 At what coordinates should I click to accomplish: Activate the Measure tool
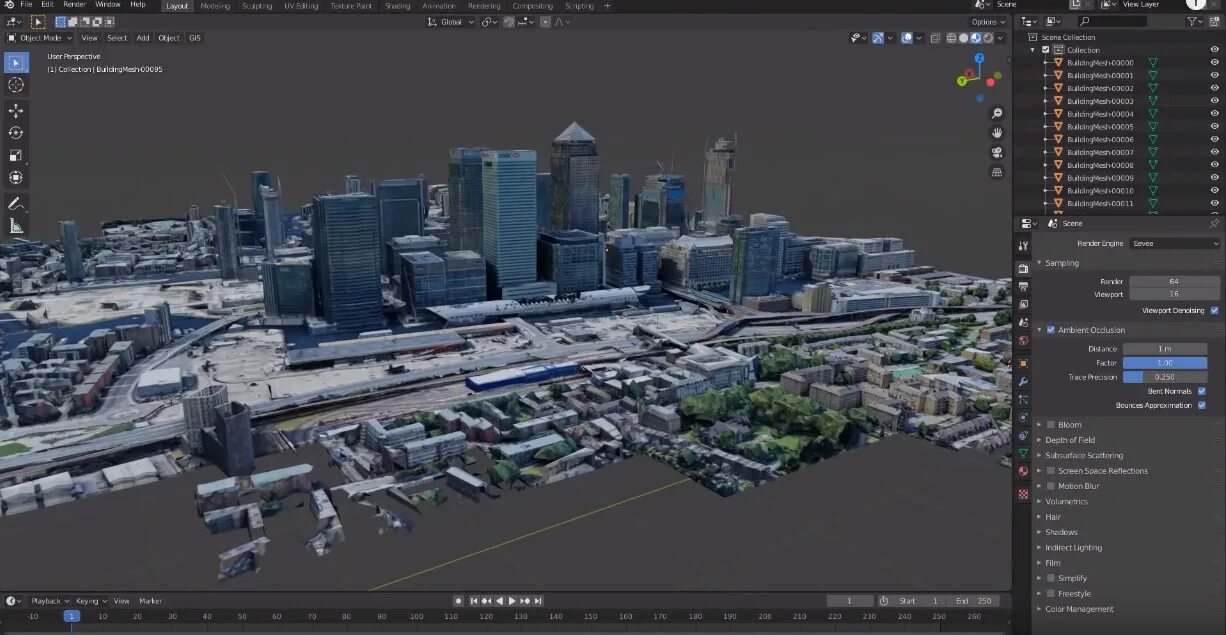(15, 225)
